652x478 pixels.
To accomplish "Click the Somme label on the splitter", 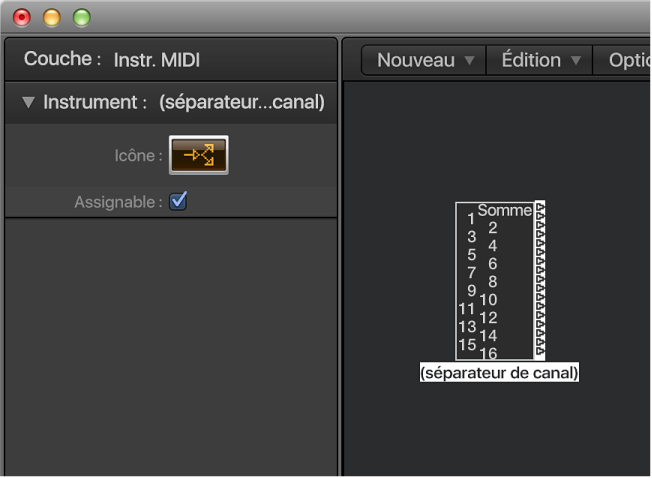I will (x=505, y=210).
